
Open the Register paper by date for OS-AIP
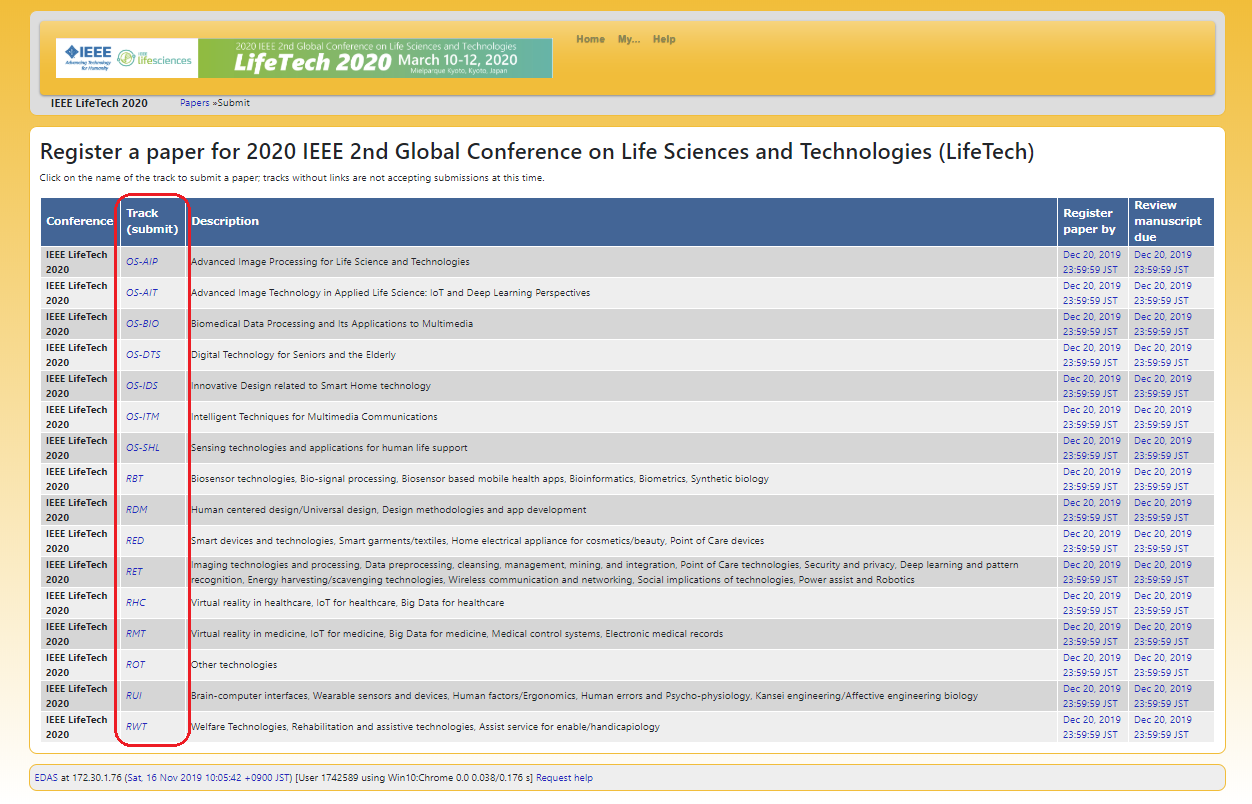pyautogui.click(x=1092, y=262)
